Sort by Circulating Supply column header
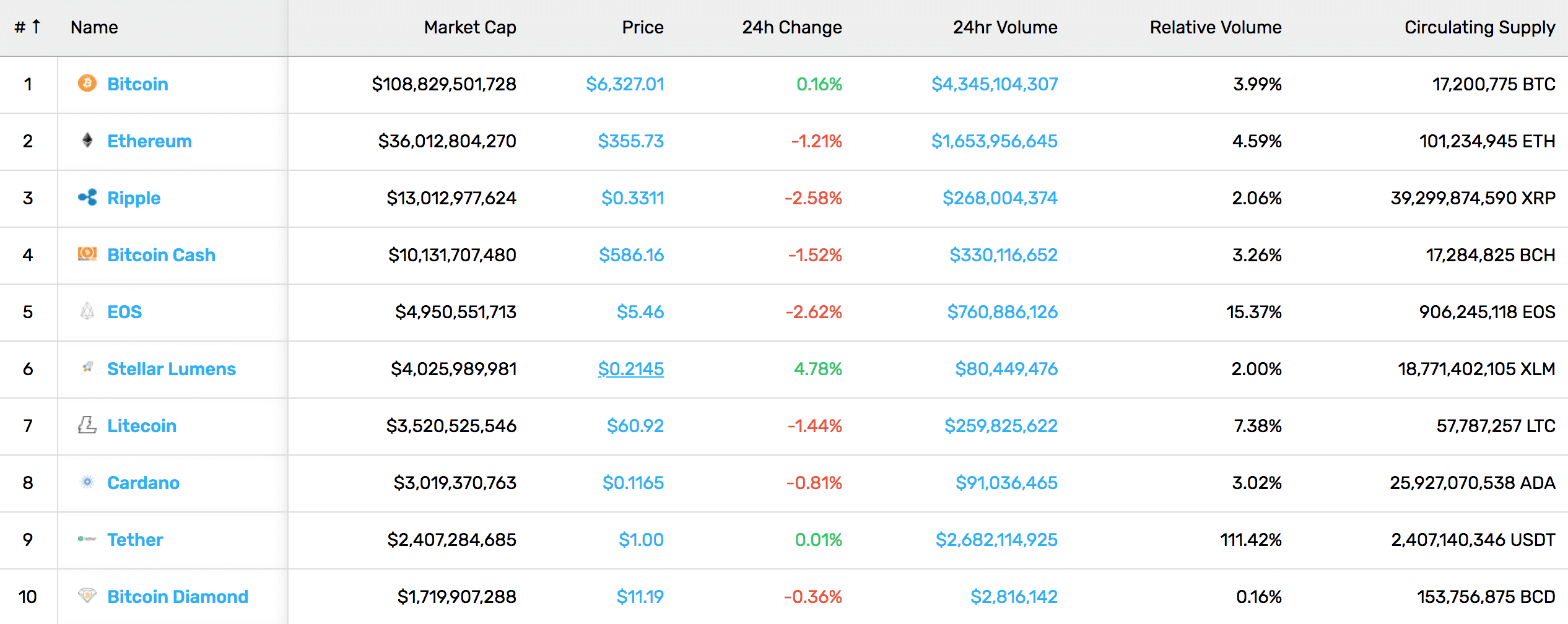 [1479, 27]
